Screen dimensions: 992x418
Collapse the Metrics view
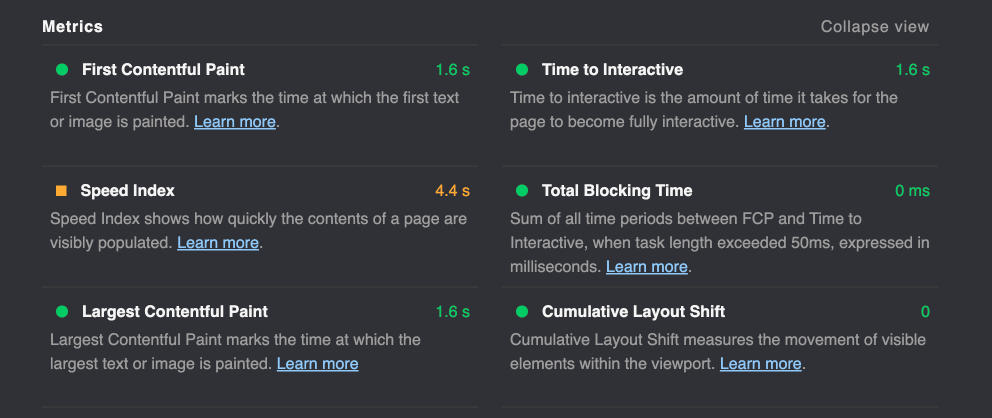pyautogui.click(x=874, y=27)
